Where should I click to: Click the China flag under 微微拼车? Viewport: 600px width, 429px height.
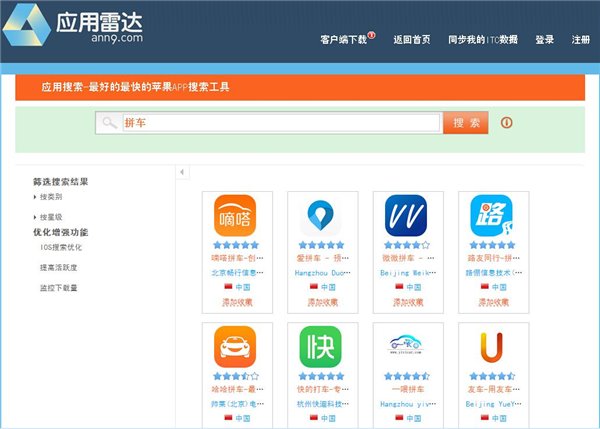(399, 287)
